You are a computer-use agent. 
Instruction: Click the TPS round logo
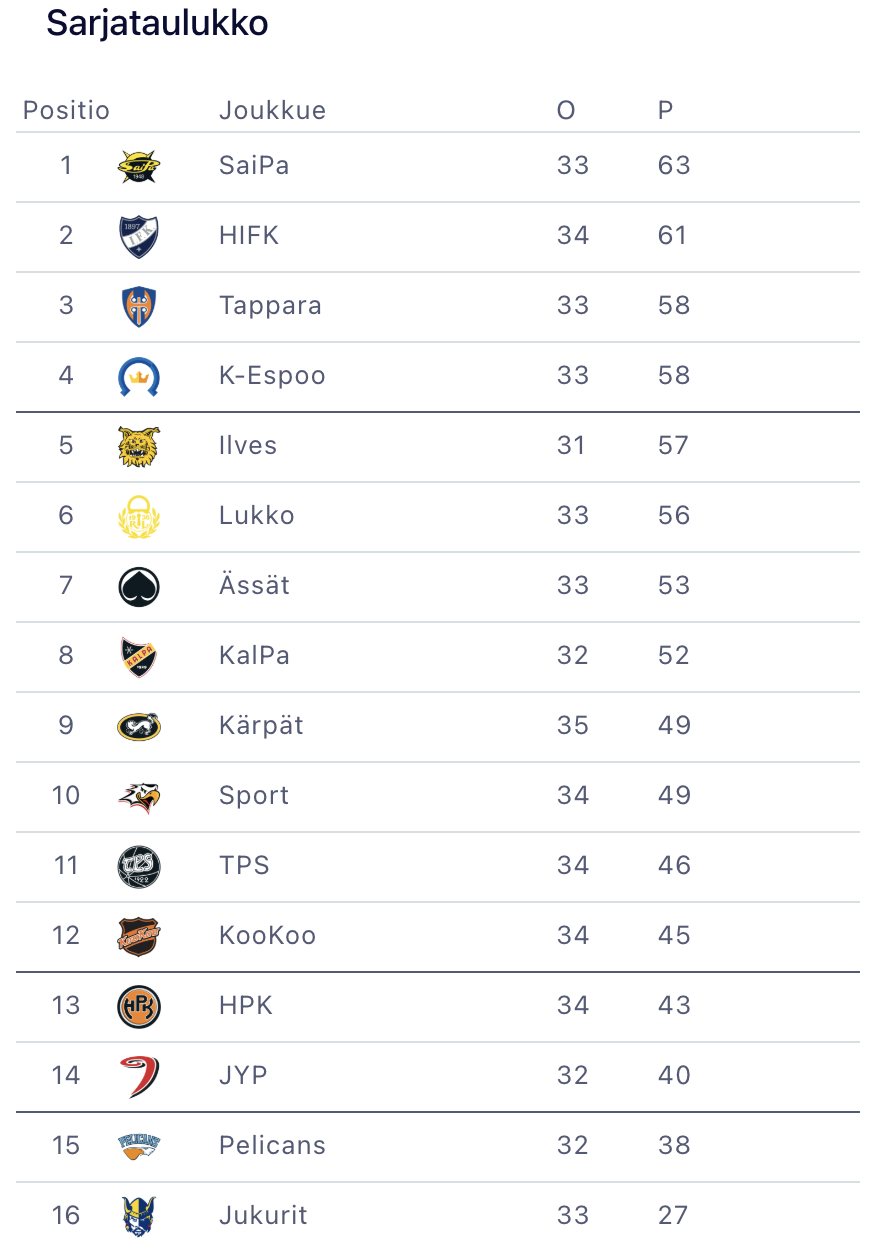pos(138,866)
